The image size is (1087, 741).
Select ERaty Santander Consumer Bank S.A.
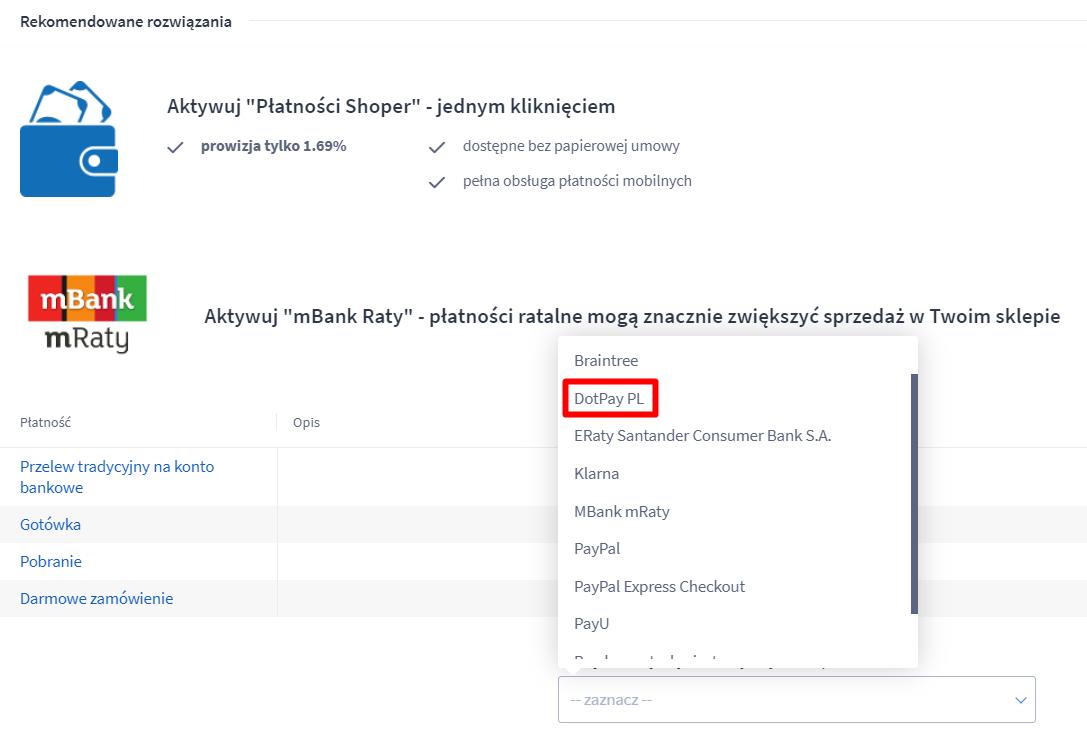tap(702, 436)
